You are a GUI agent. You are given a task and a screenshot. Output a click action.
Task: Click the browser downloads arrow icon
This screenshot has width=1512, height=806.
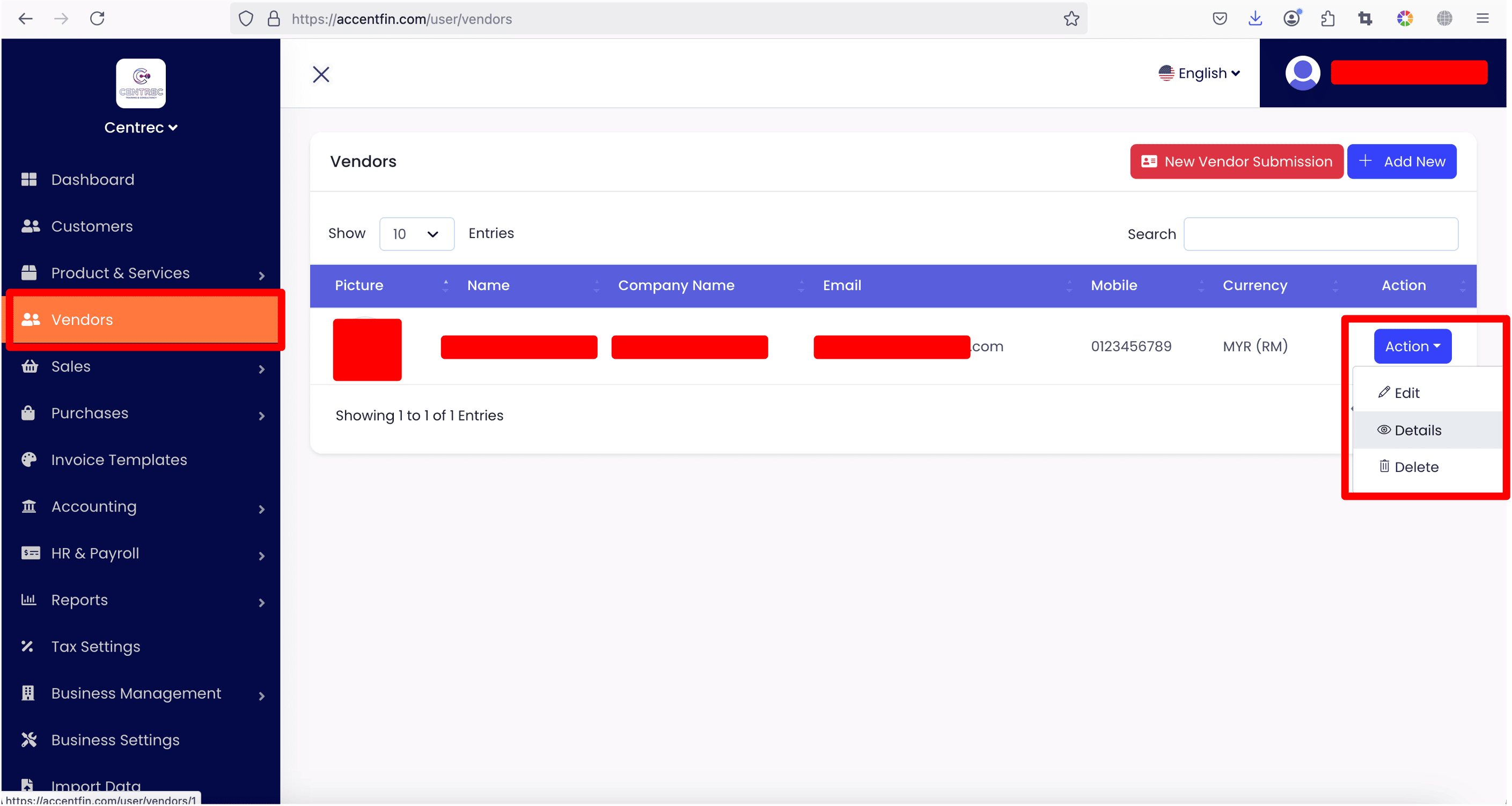coord(1255,19)
